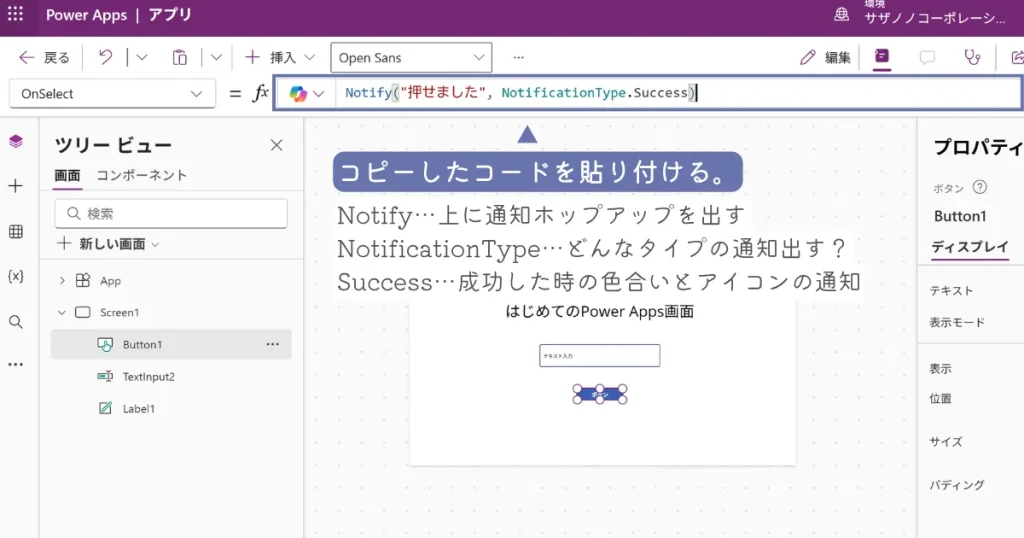Open the OnSelect property dropdown
Viewport: 1024px width, 538px height.
(111, 93)
